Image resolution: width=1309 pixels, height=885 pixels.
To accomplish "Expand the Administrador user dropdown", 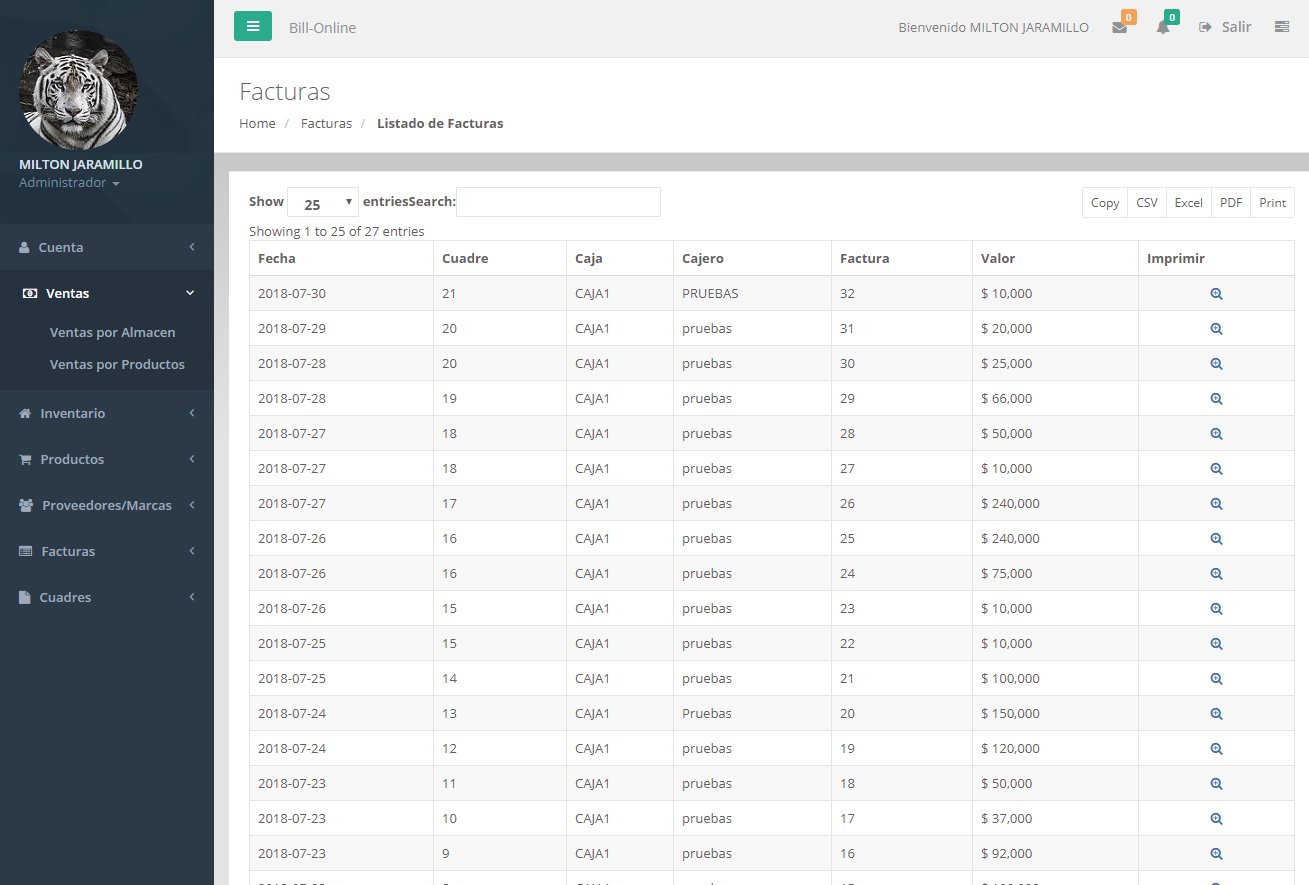I will tap(69, 184).
